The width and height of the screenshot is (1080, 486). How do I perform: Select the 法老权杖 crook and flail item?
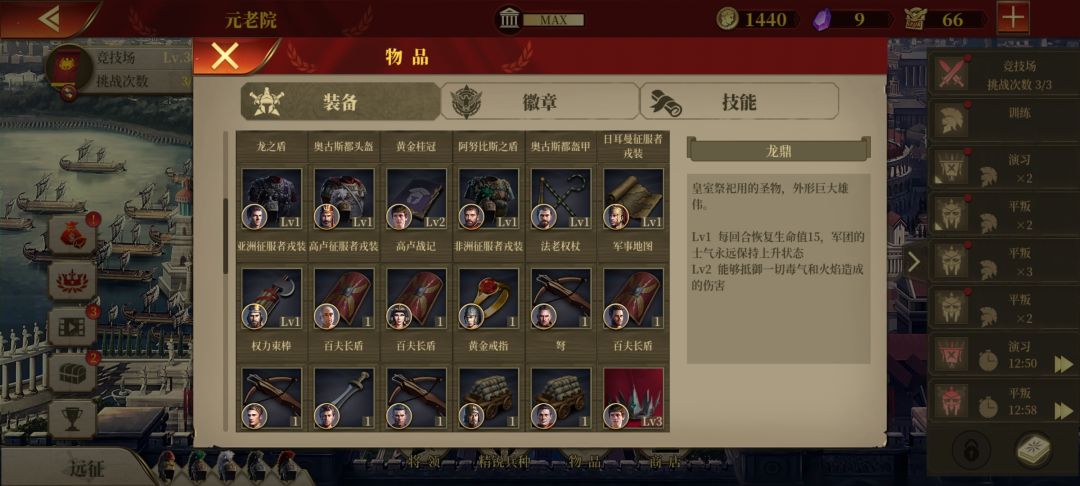point(561,200)
